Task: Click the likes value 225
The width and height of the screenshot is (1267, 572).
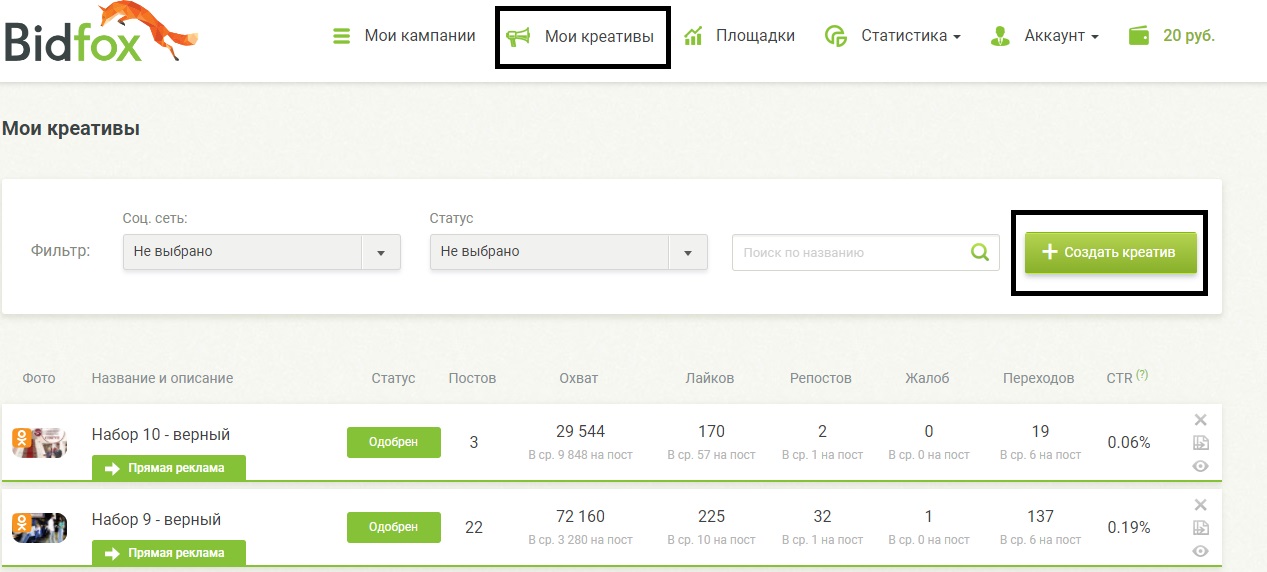Action: [711, 517]
